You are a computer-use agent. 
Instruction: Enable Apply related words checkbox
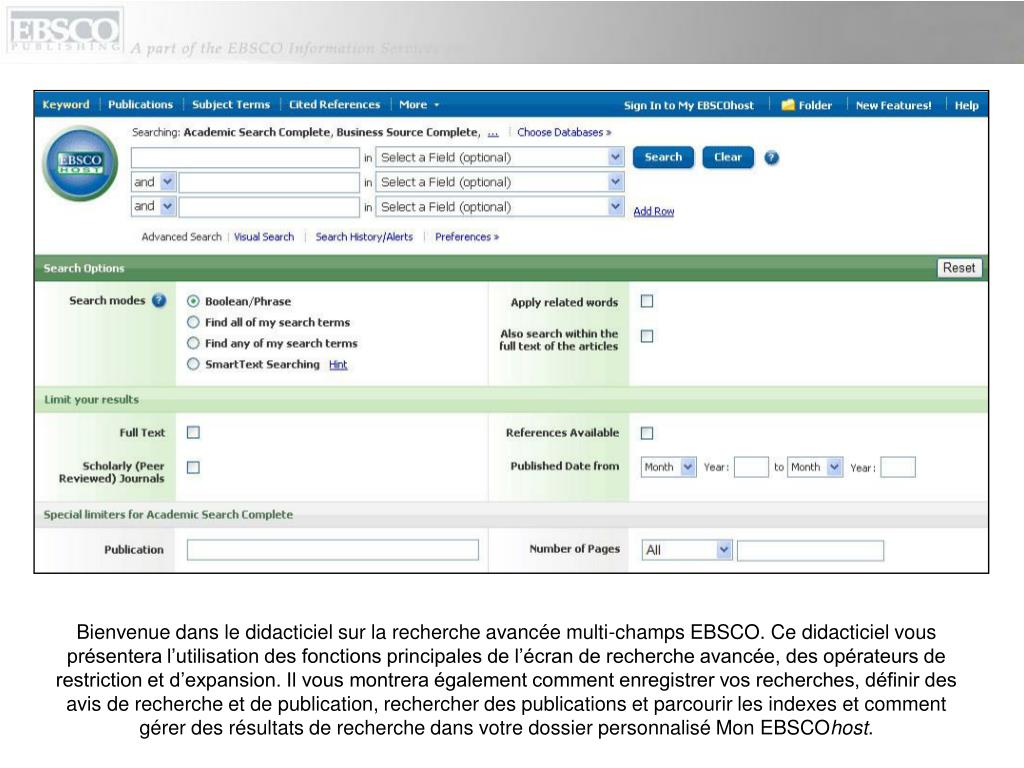647,301
